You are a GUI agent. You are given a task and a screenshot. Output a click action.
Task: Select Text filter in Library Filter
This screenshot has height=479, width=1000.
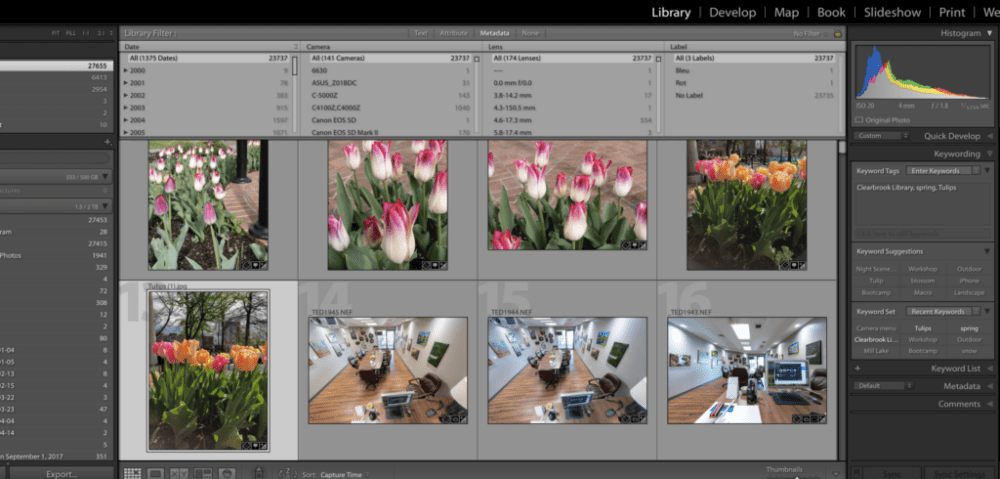click(x=421, y=33)
